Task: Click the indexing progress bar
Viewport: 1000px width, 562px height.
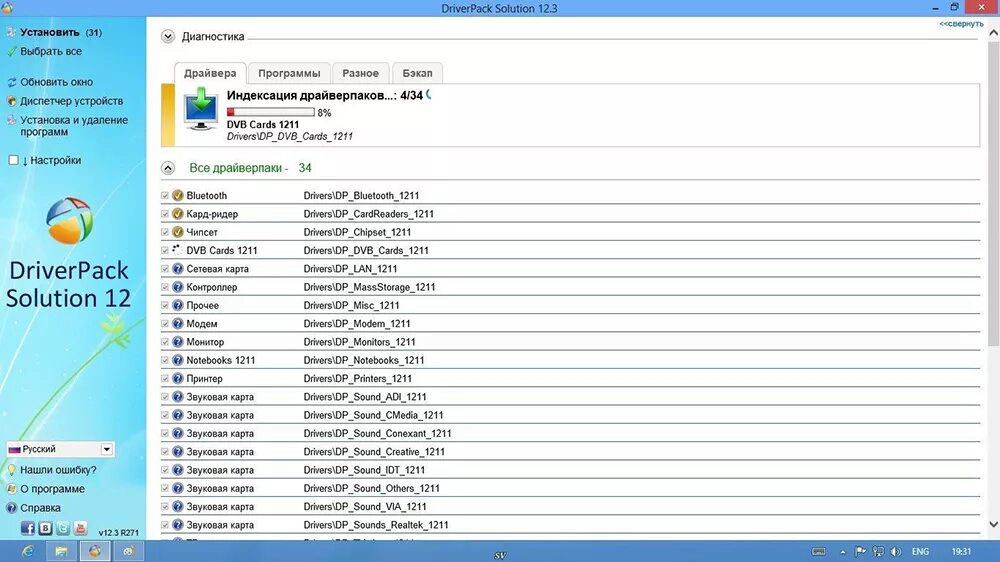Action: 271,112
